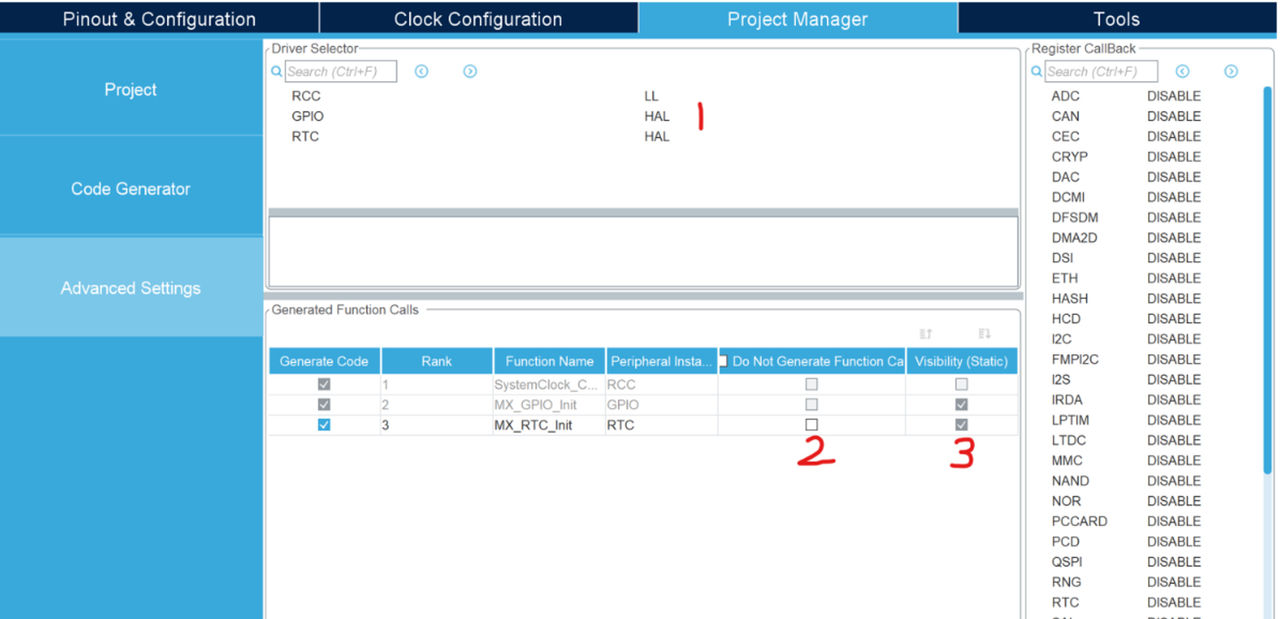Click the Driver Selector search field
Screen dimensions: 1280x619
(x=341, y=71)
